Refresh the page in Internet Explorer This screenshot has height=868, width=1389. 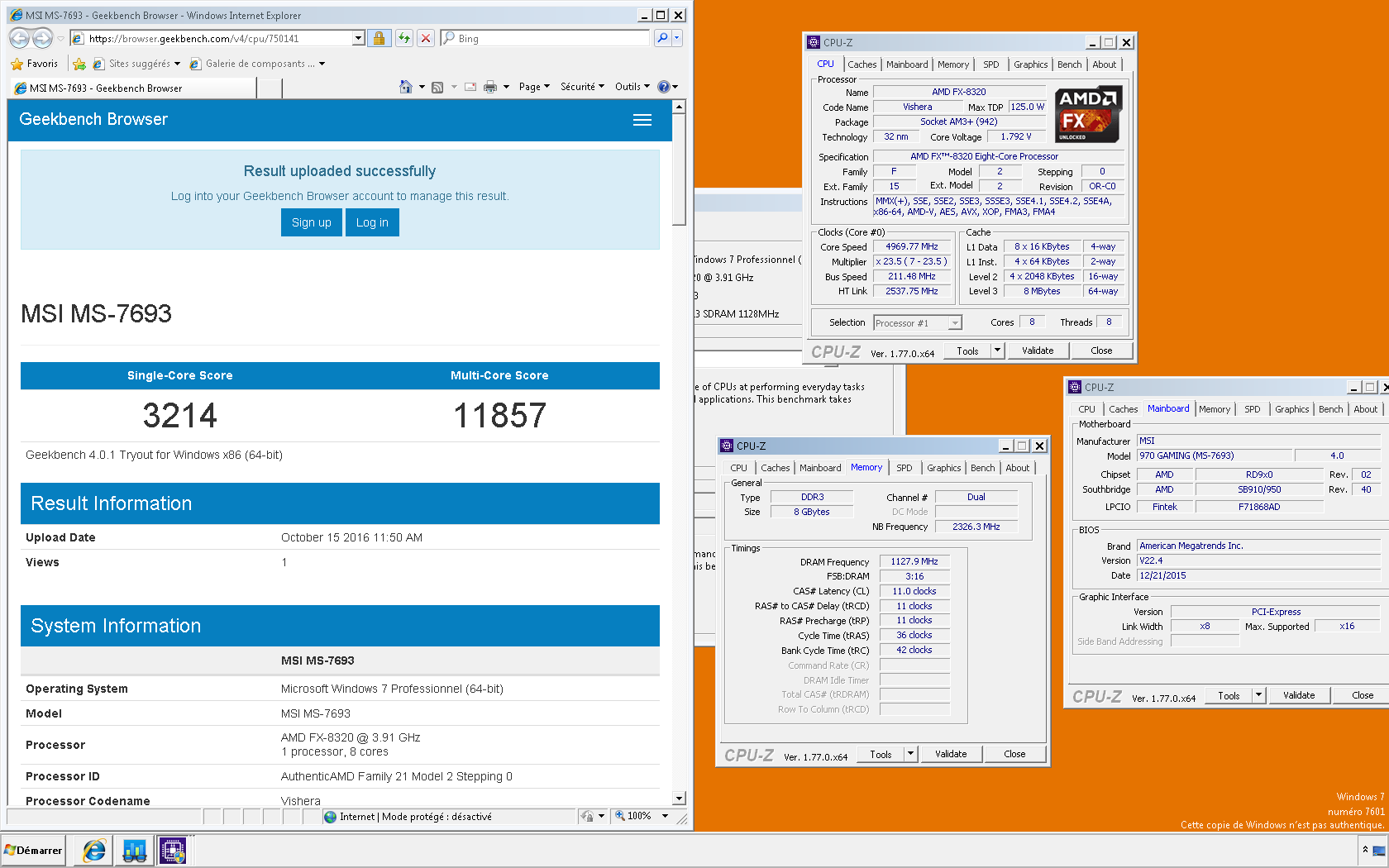click(x=403, y=38)
